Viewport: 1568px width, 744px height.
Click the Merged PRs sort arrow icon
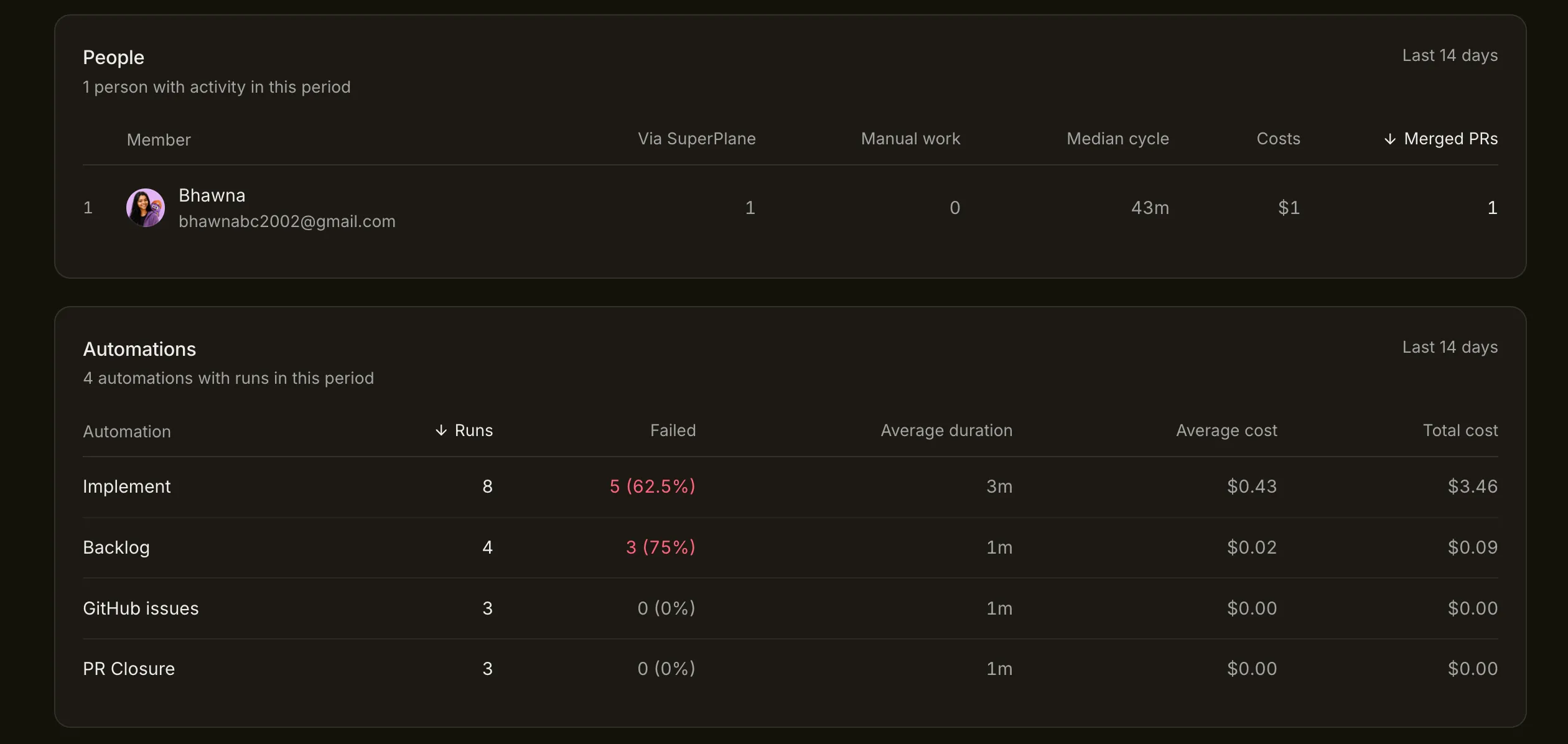1390,139
